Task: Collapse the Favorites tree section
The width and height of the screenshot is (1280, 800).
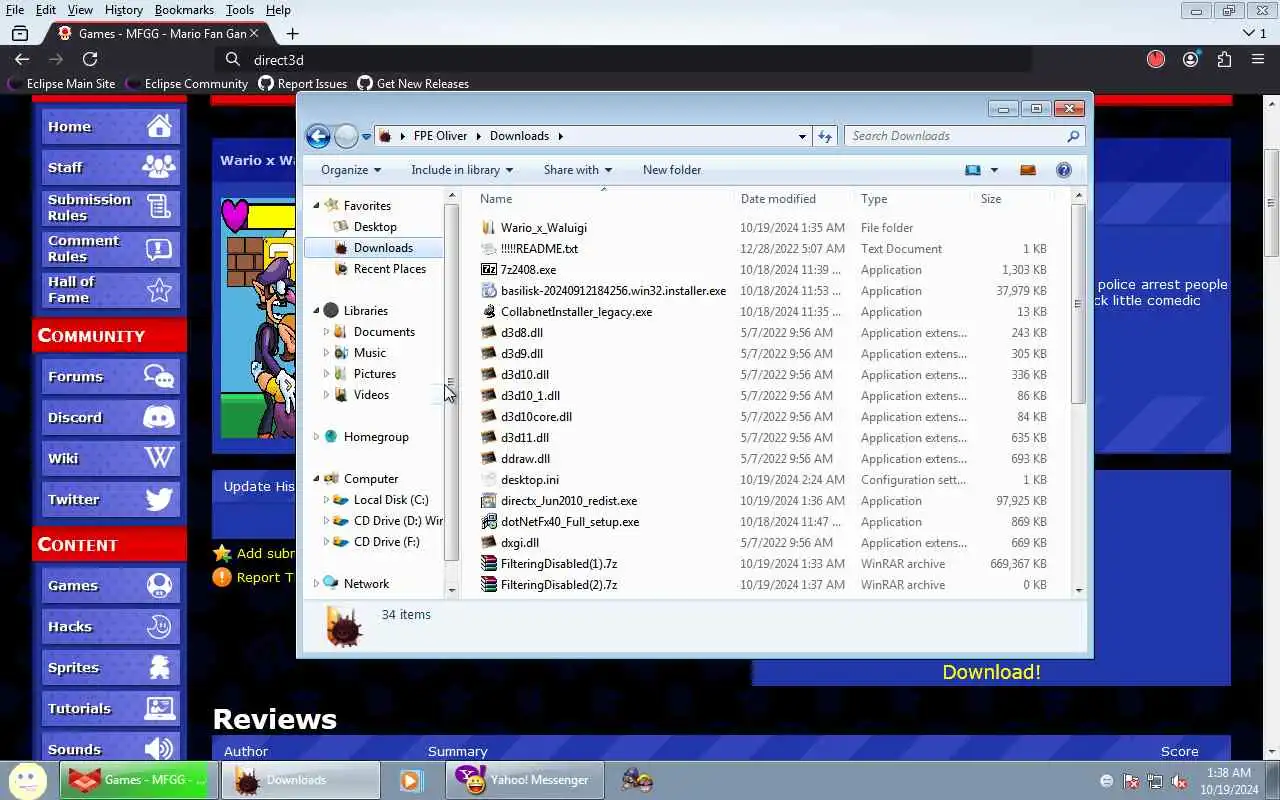Action: (317, 206)
